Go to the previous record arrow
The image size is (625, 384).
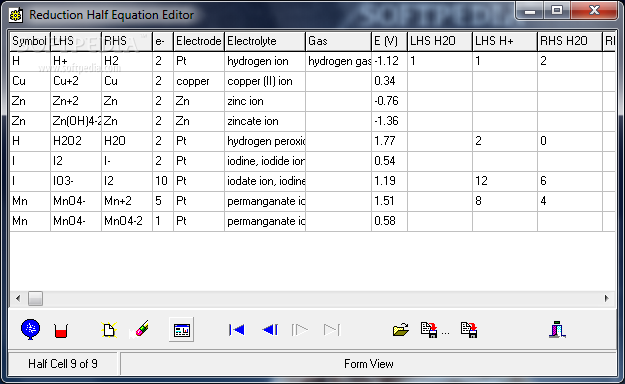tap(270, 330)
